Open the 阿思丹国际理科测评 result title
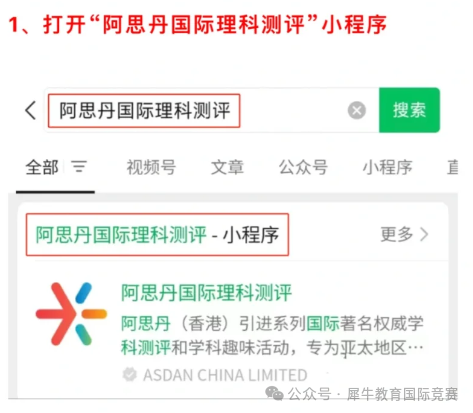This screenshot has height=413, width=473. [206, 293]
